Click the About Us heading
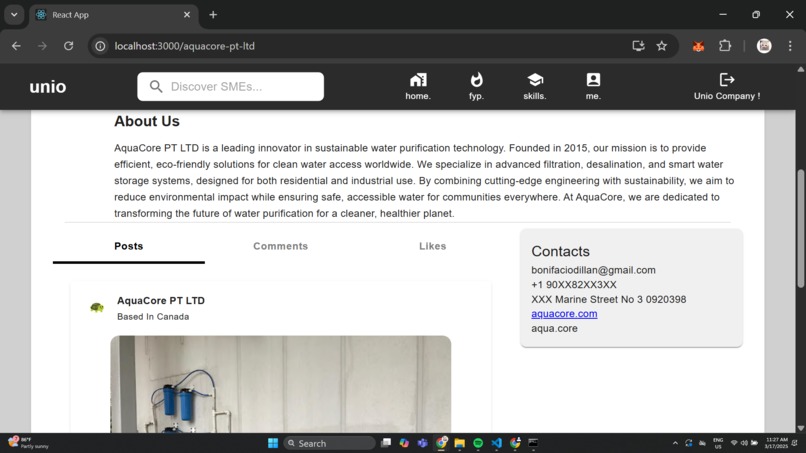The image size is (806, 453). click(147, 121)
